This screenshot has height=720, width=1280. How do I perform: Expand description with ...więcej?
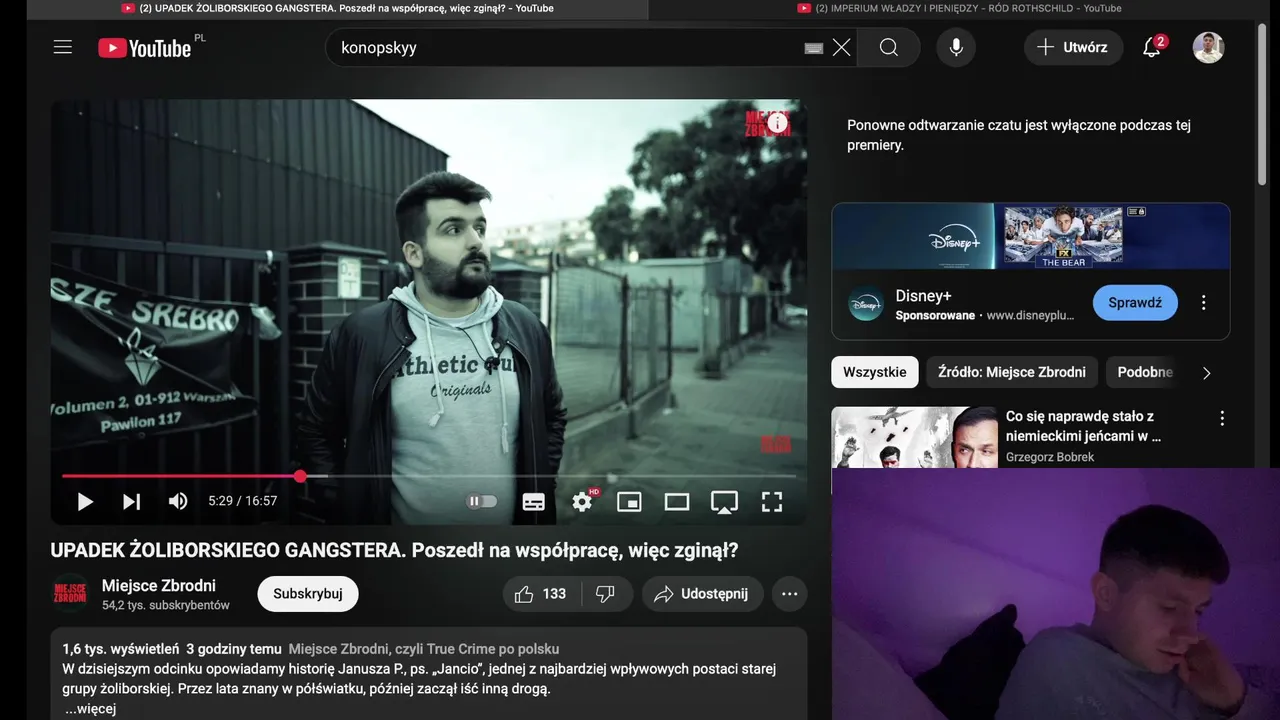(x=90, y=709)
